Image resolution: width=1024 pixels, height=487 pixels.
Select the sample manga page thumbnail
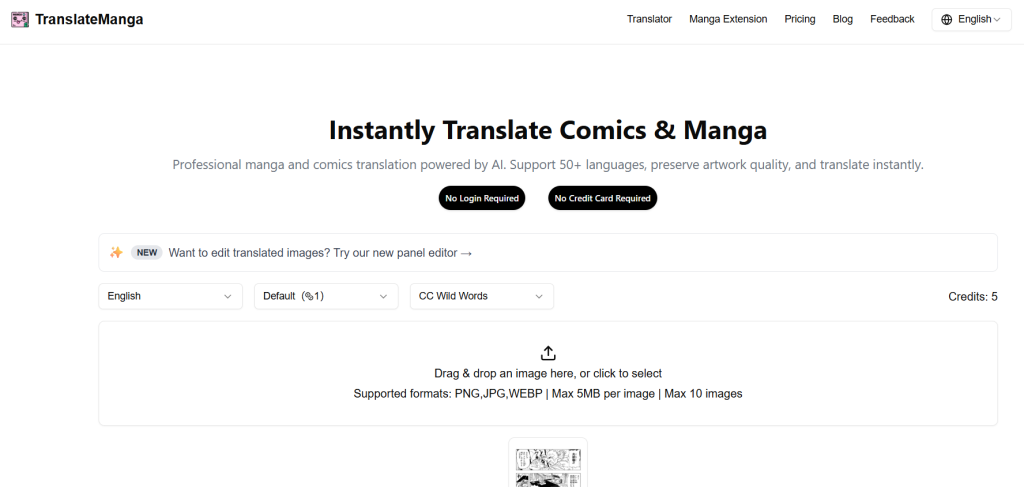point(548,465)
